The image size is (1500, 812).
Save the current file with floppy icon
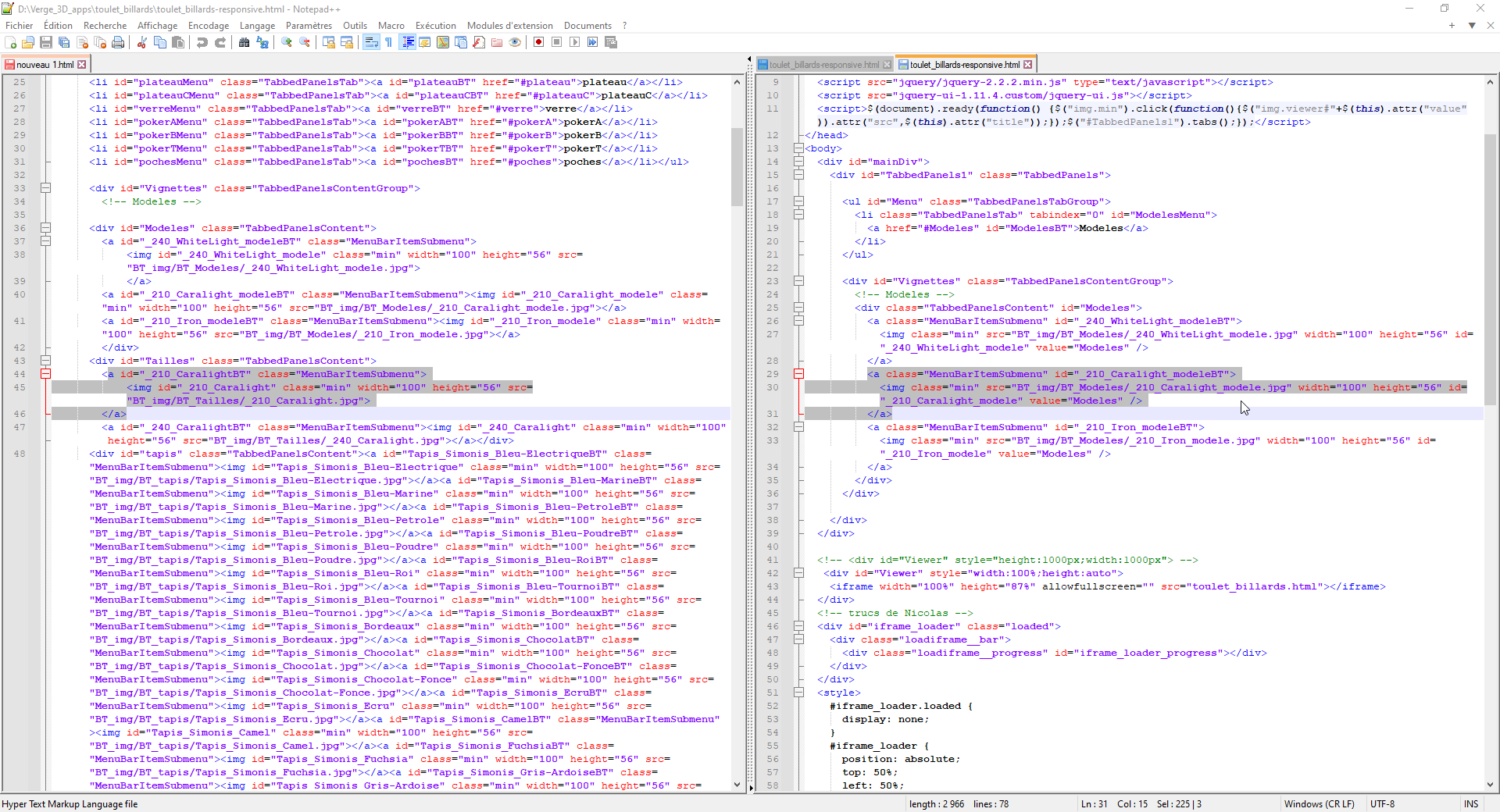[46, 42]
